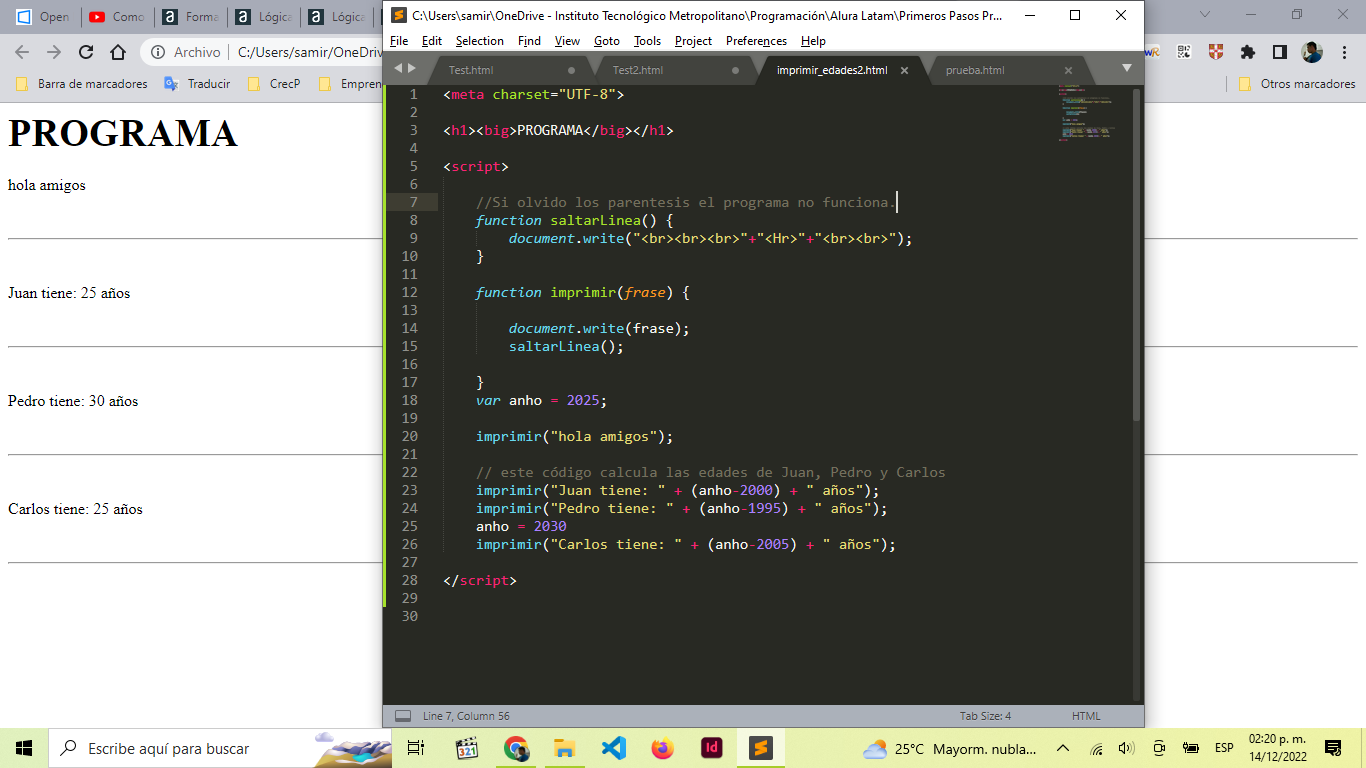
Task: Open the Chrome profile avatar
Action: pyautogui.click(x=1312, y=52)
